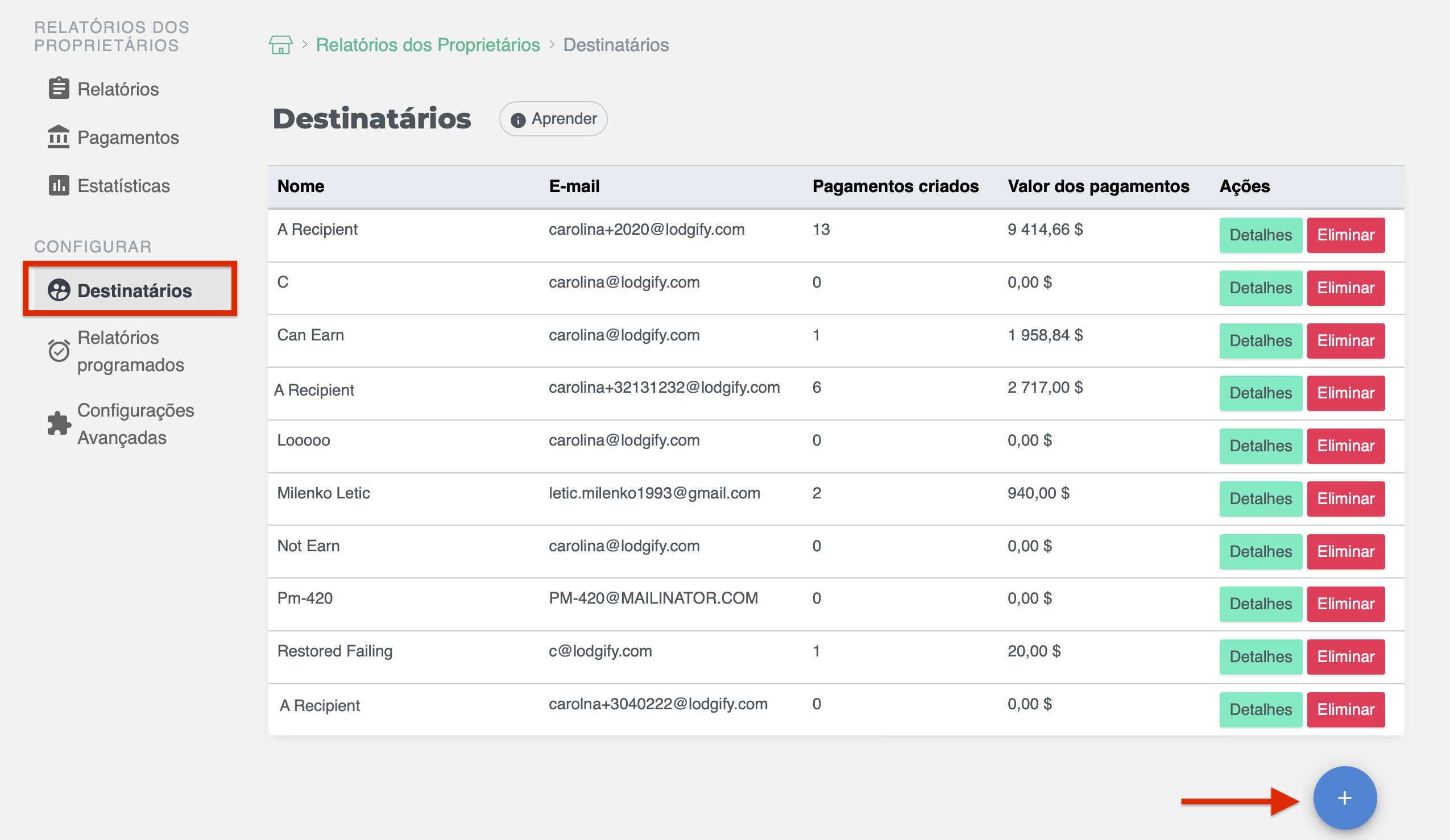Click the Pagamentos criados column header

click(895, 186)
